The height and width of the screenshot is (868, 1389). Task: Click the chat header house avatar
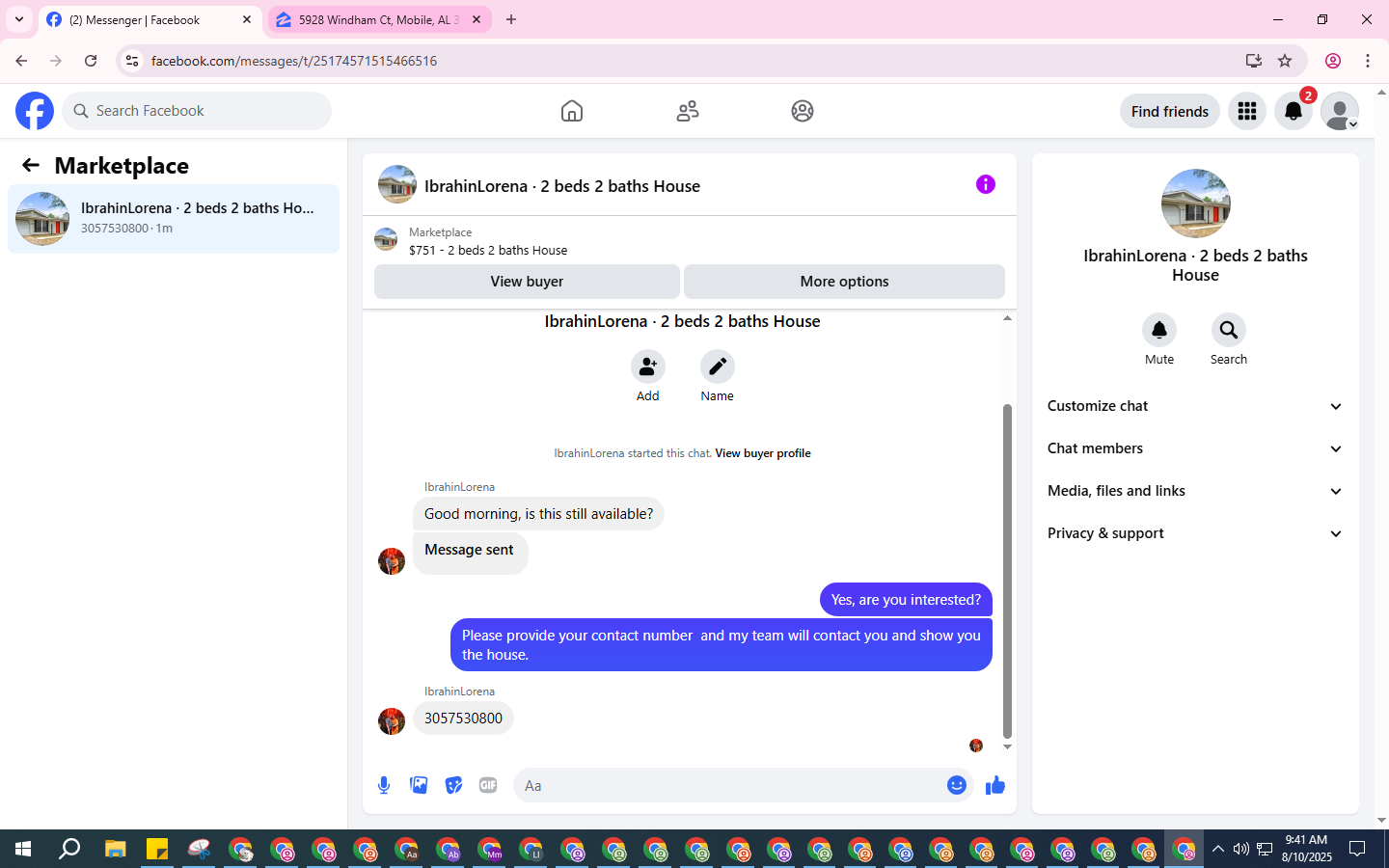(x=397, y=184)
